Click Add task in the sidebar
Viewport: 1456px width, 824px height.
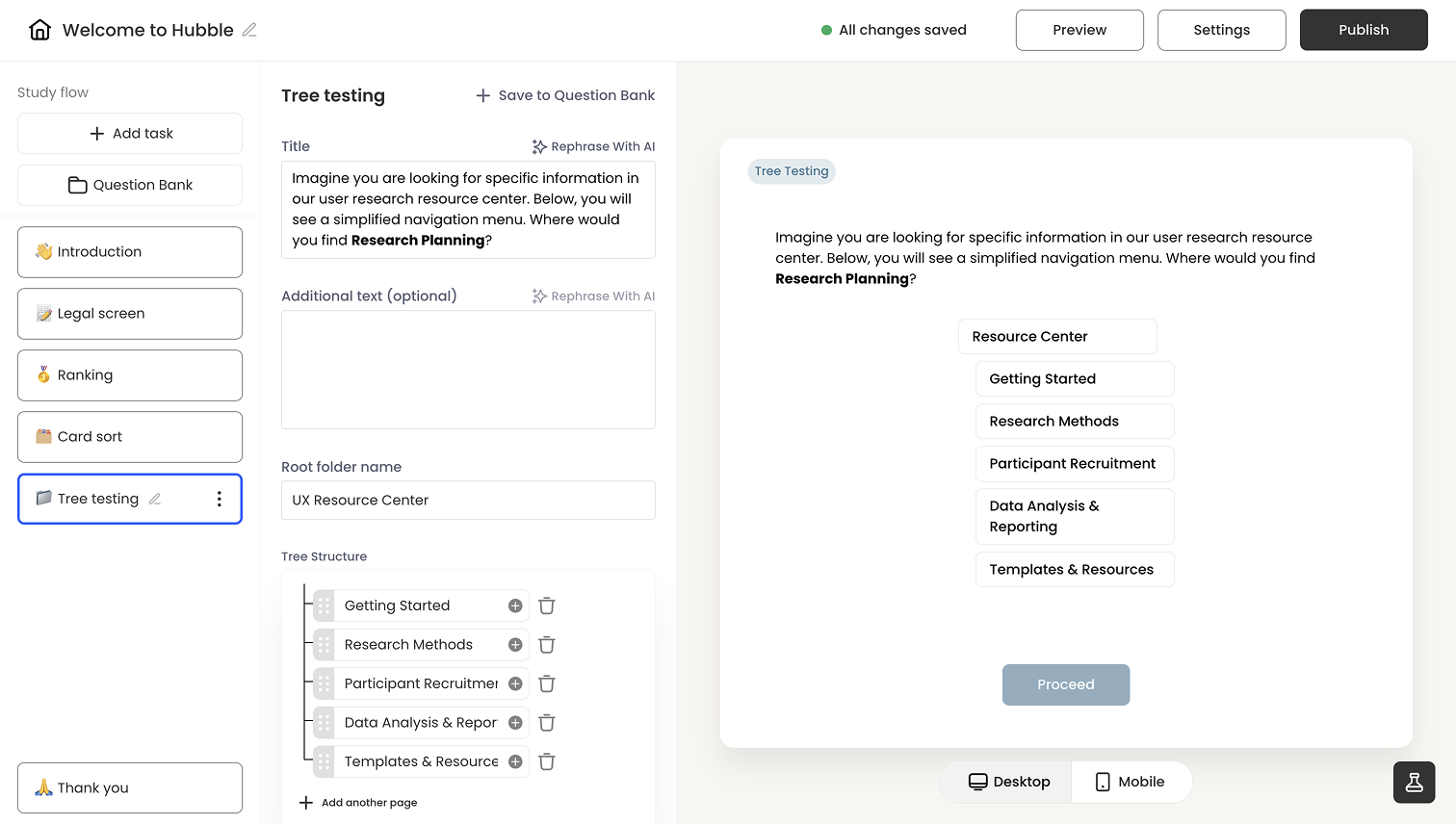[x=130, y=133]
